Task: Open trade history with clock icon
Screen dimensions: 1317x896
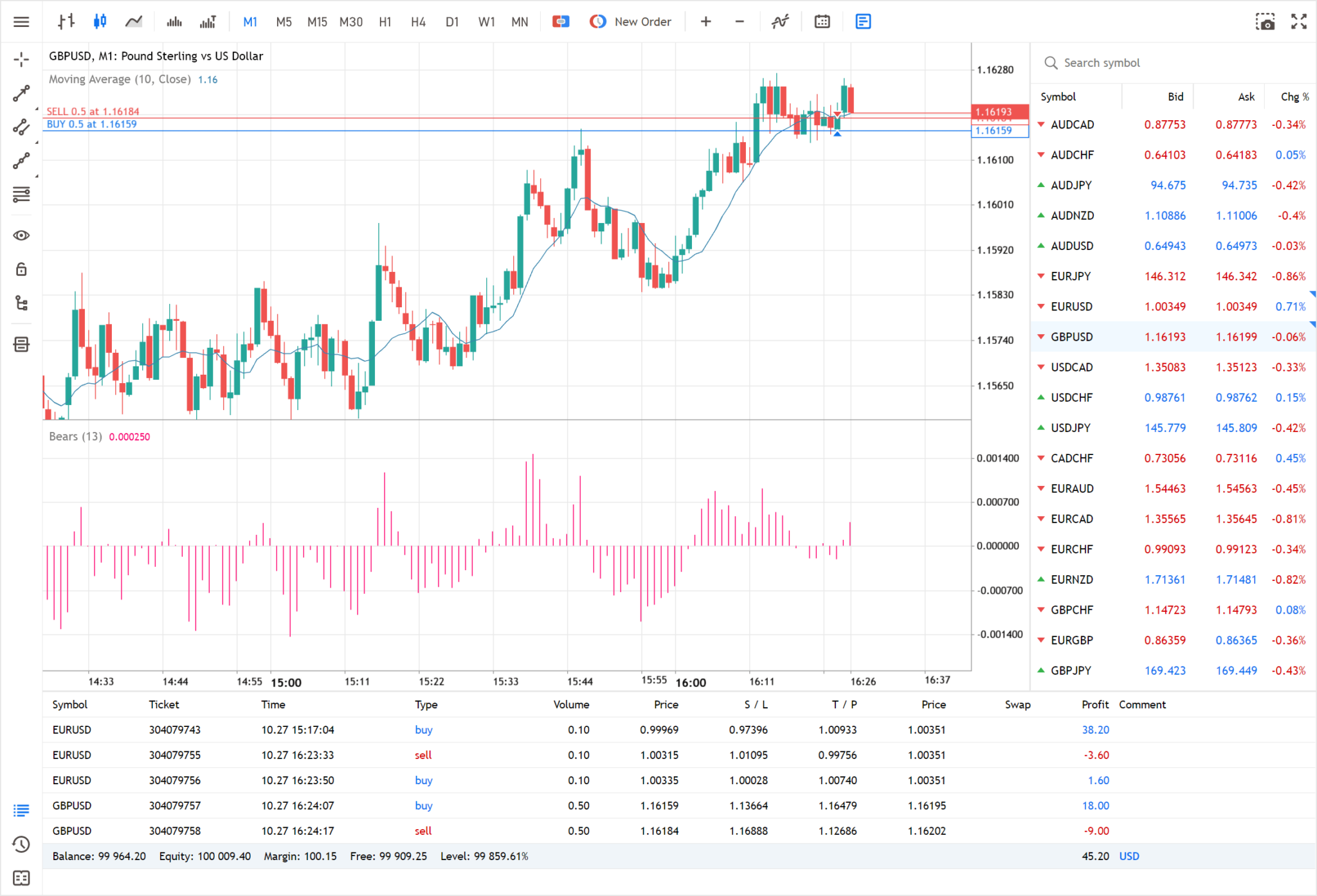Action: pos(21,844)
